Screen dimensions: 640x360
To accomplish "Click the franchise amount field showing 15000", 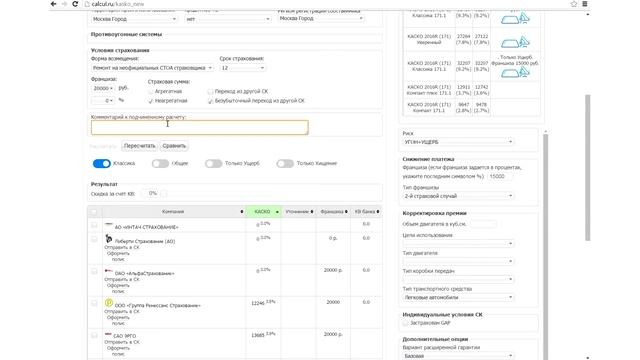I will tap(500, 176).
